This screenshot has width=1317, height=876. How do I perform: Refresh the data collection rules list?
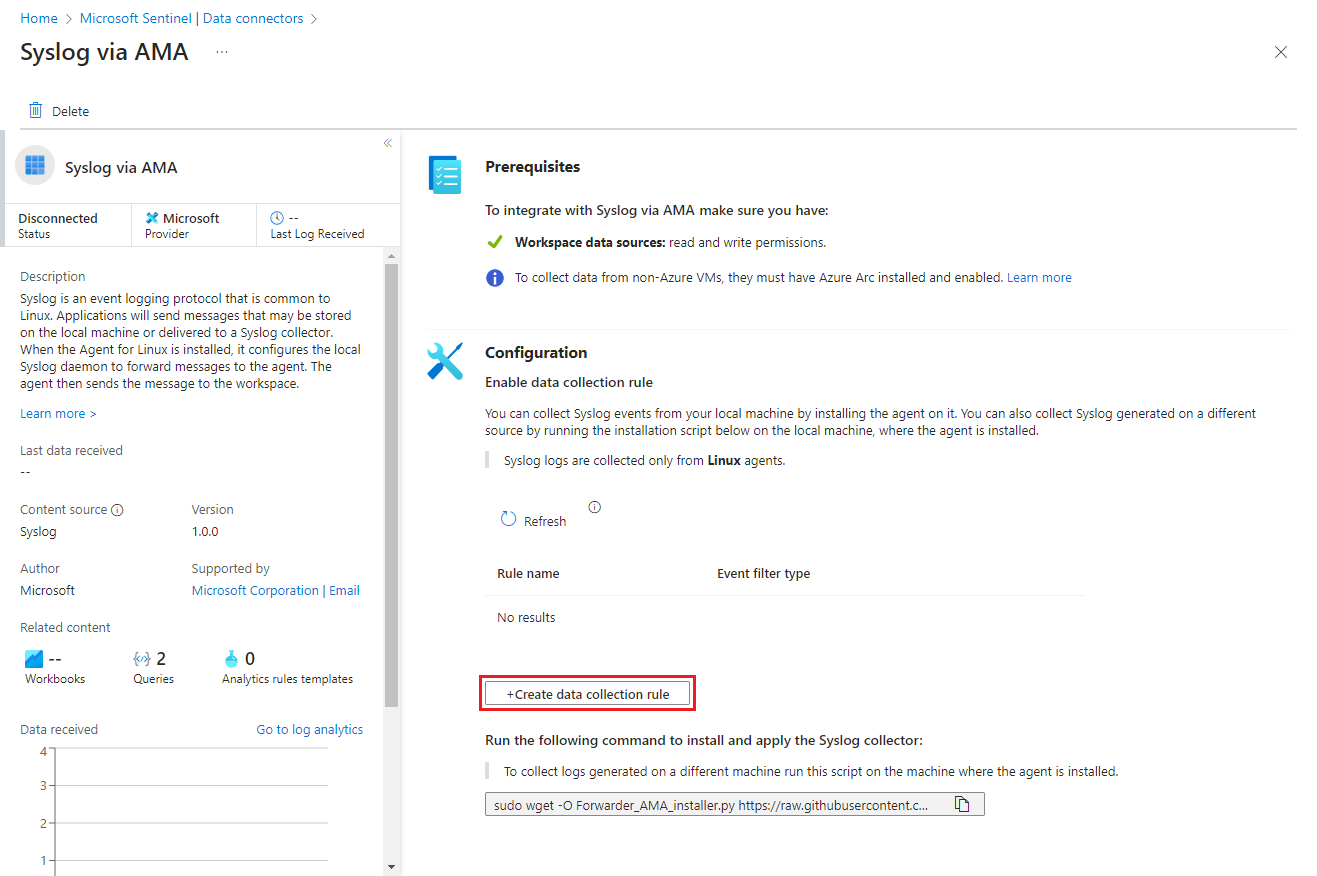(533, 520)
